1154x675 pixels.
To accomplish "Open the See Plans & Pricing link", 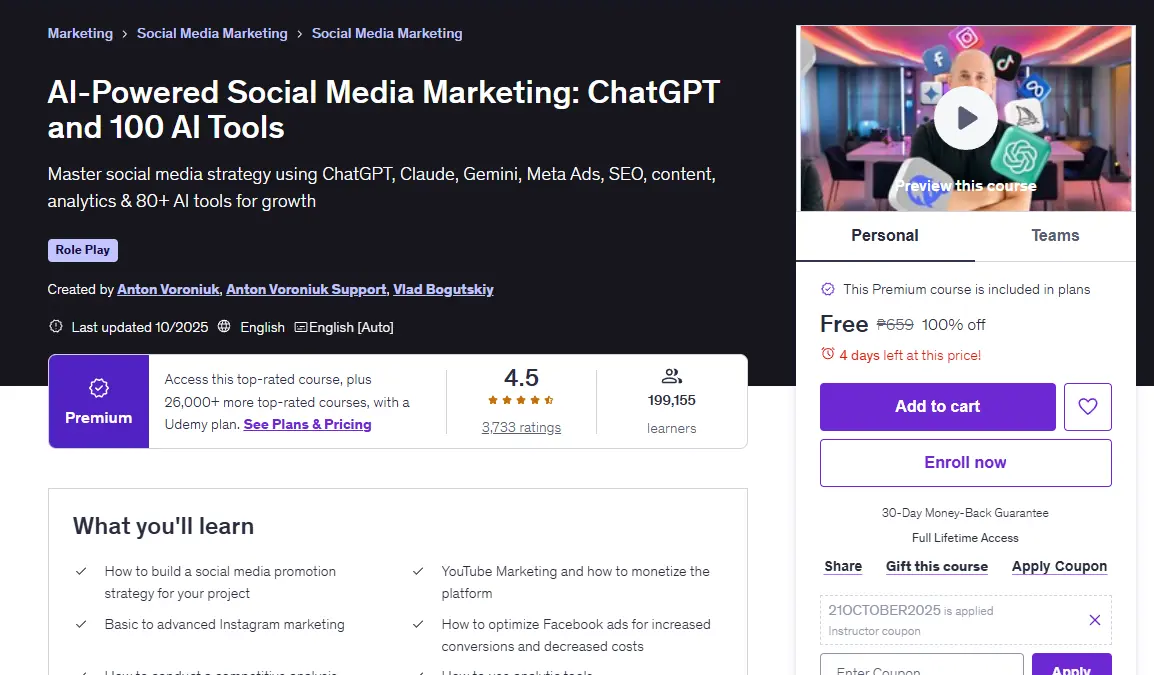I will click(x=308, y=425).
